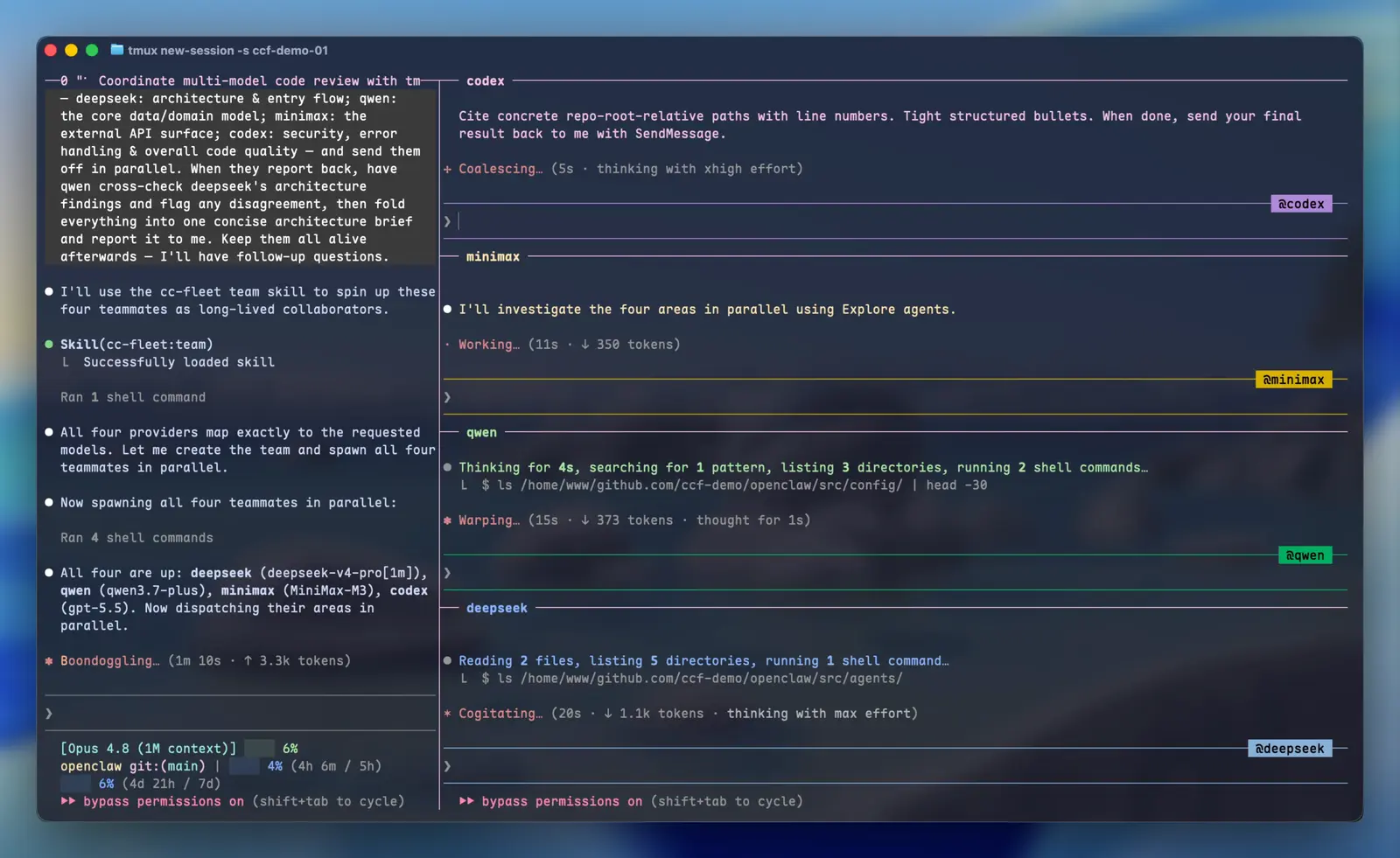Click the yellow '@minimax' badge

point(1293,380)
